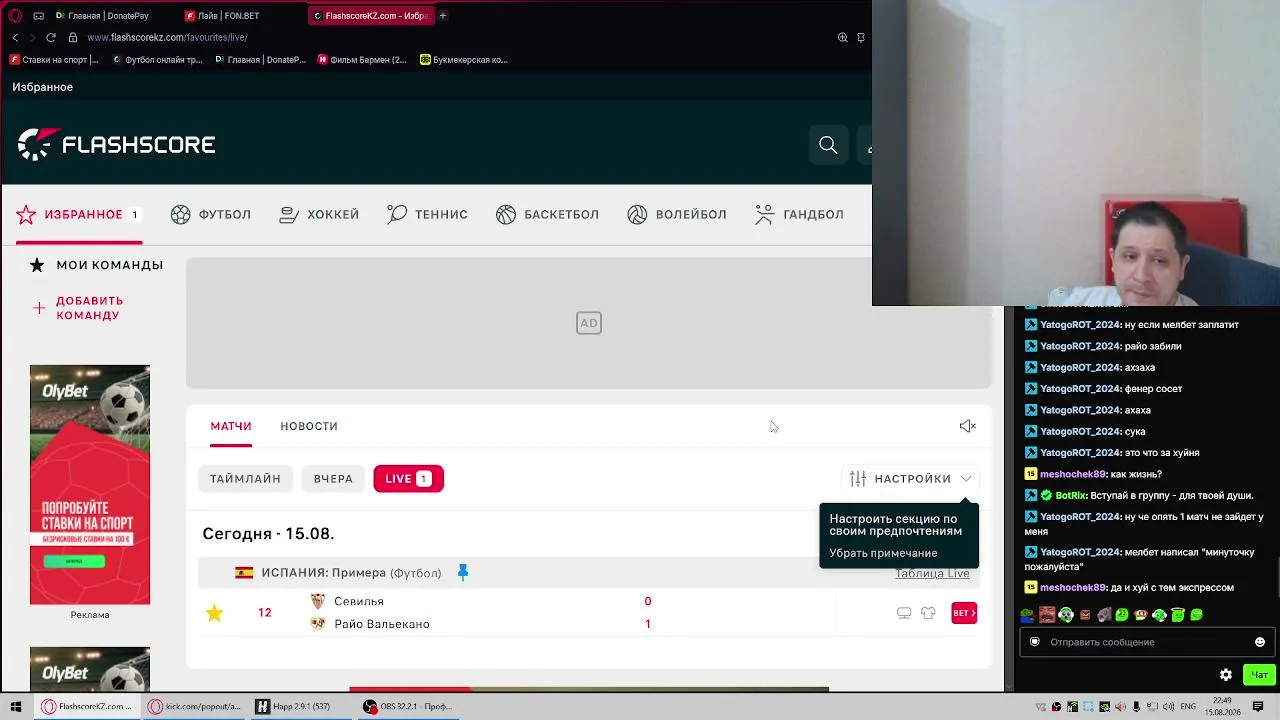This screenshot has width=1280, height=720.
Task: Click the green Pepe frog emote in chat
Action: [x=1027, y=615]
